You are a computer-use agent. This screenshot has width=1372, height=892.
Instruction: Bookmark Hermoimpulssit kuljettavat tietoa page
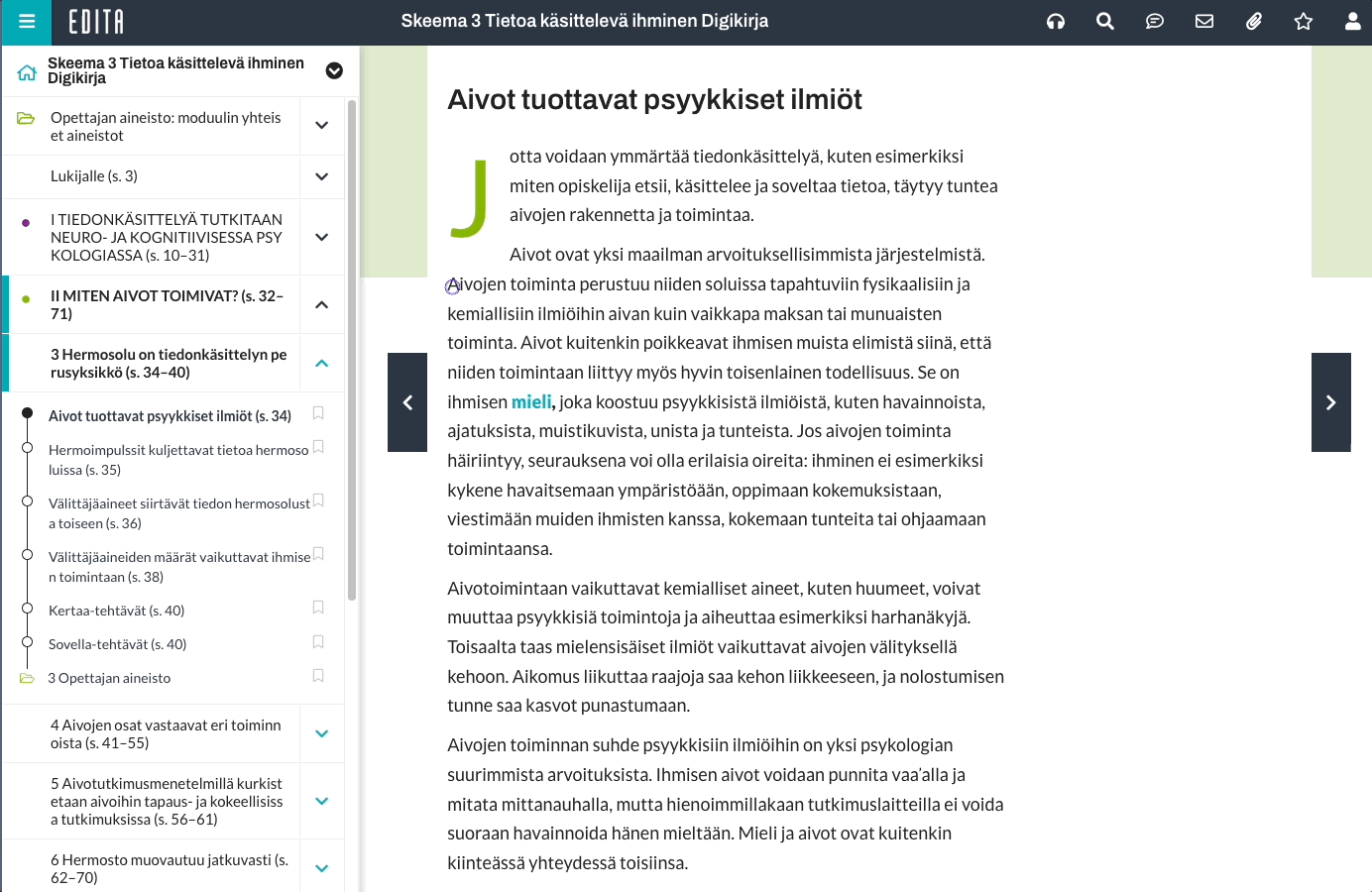tap(318, 447)
